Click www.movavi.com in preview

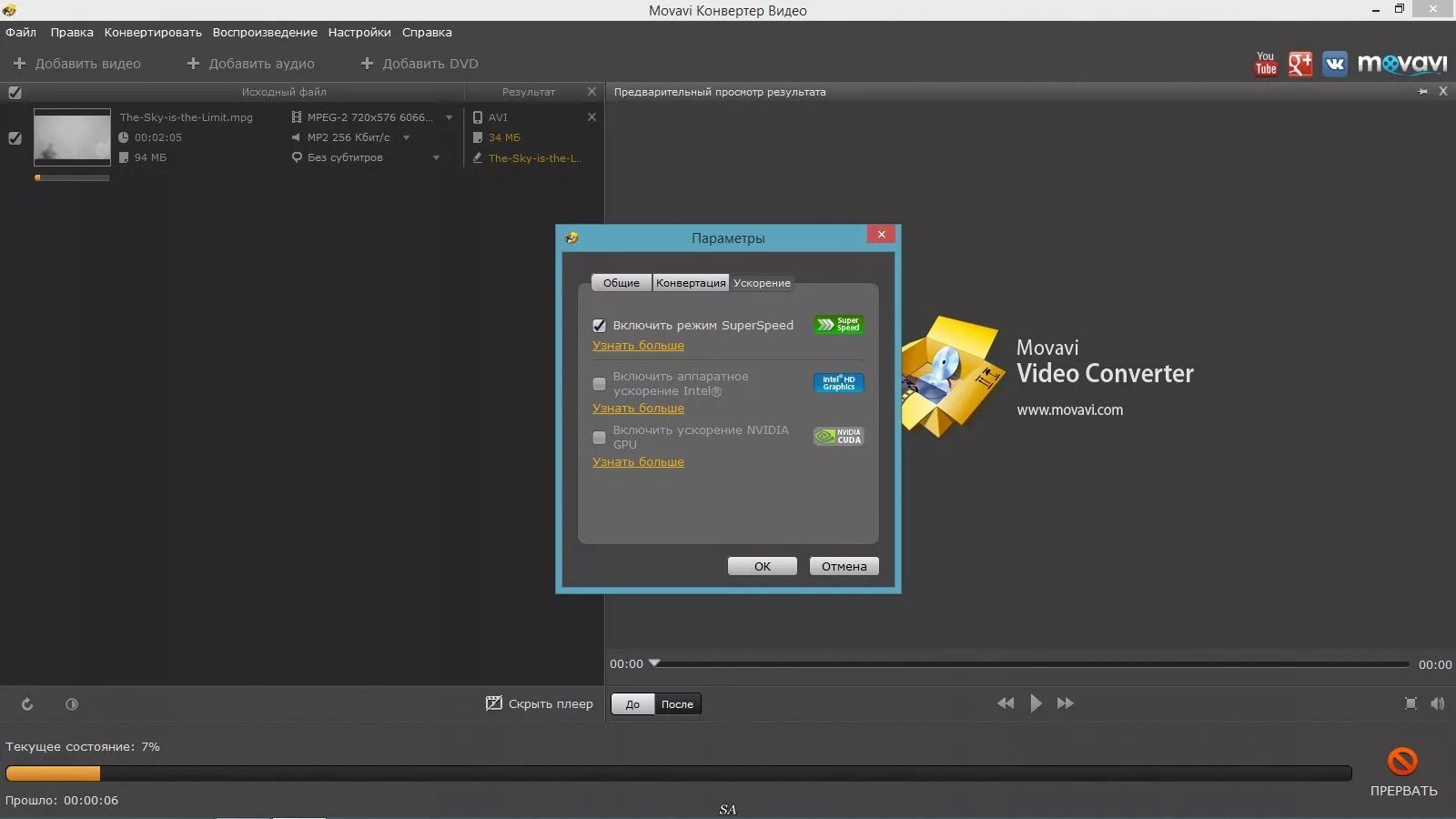(1069, 410)
